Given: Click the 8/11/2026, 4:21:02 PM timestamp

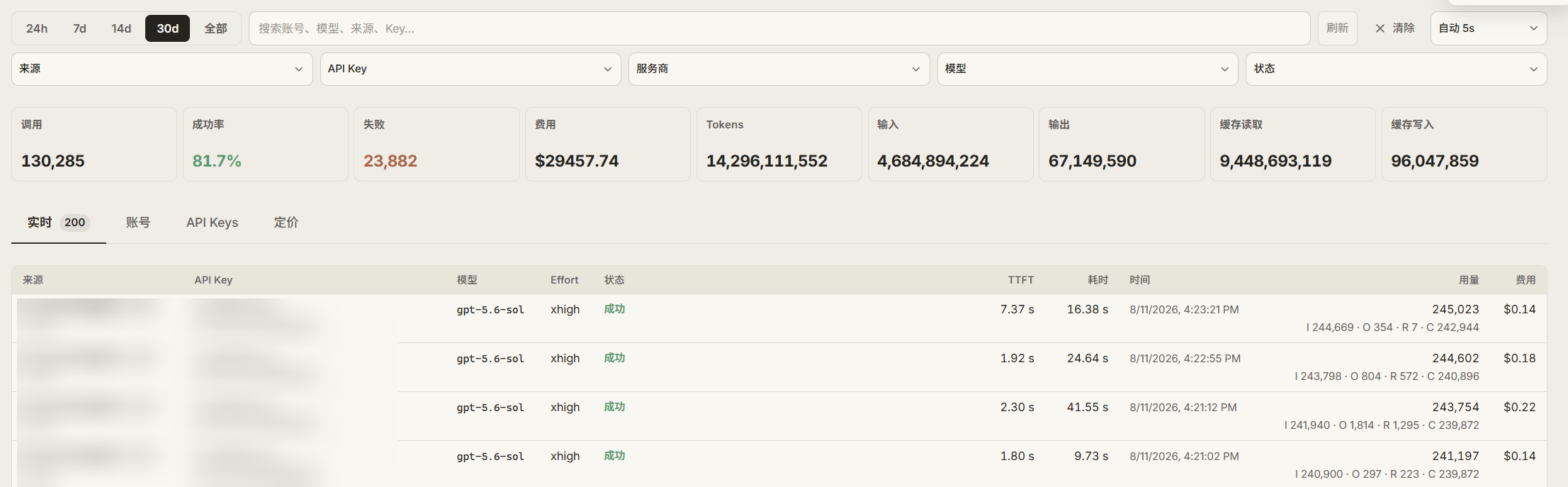Looking at the screenshot, I should (x=1184, y=457).
